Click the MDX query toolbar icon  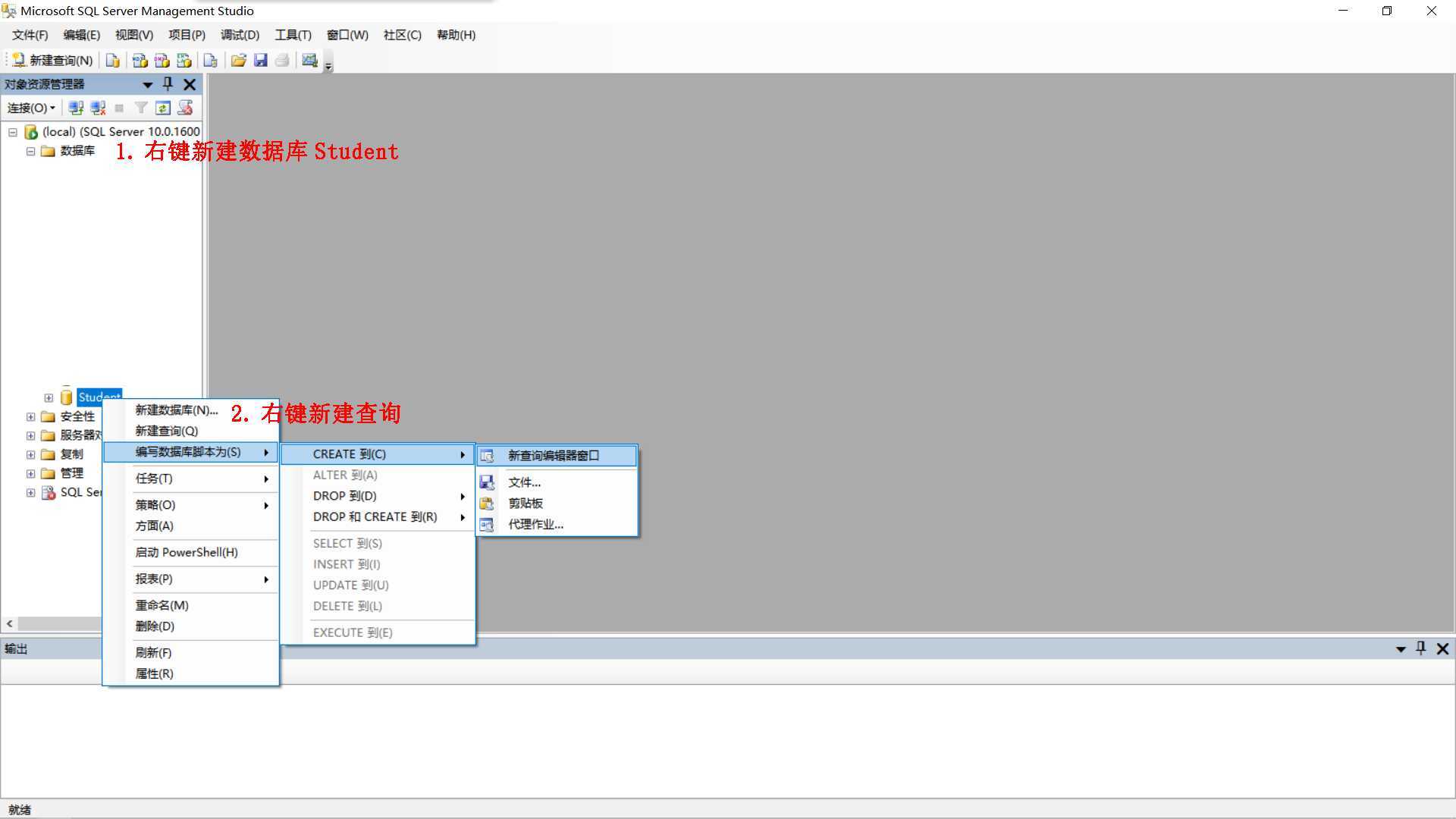coord(140,61)
